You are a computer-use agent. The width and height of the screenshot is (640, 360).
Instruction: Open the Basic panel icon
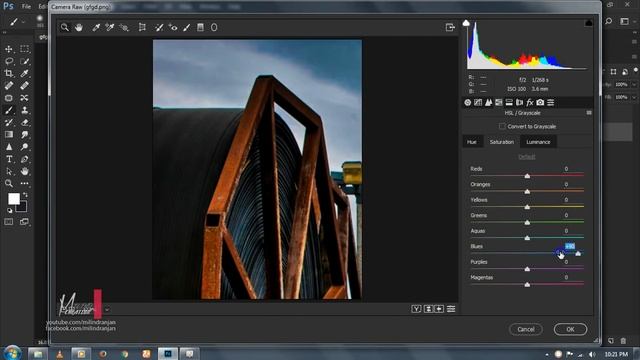pyautogui.click(x=467, y=102)
